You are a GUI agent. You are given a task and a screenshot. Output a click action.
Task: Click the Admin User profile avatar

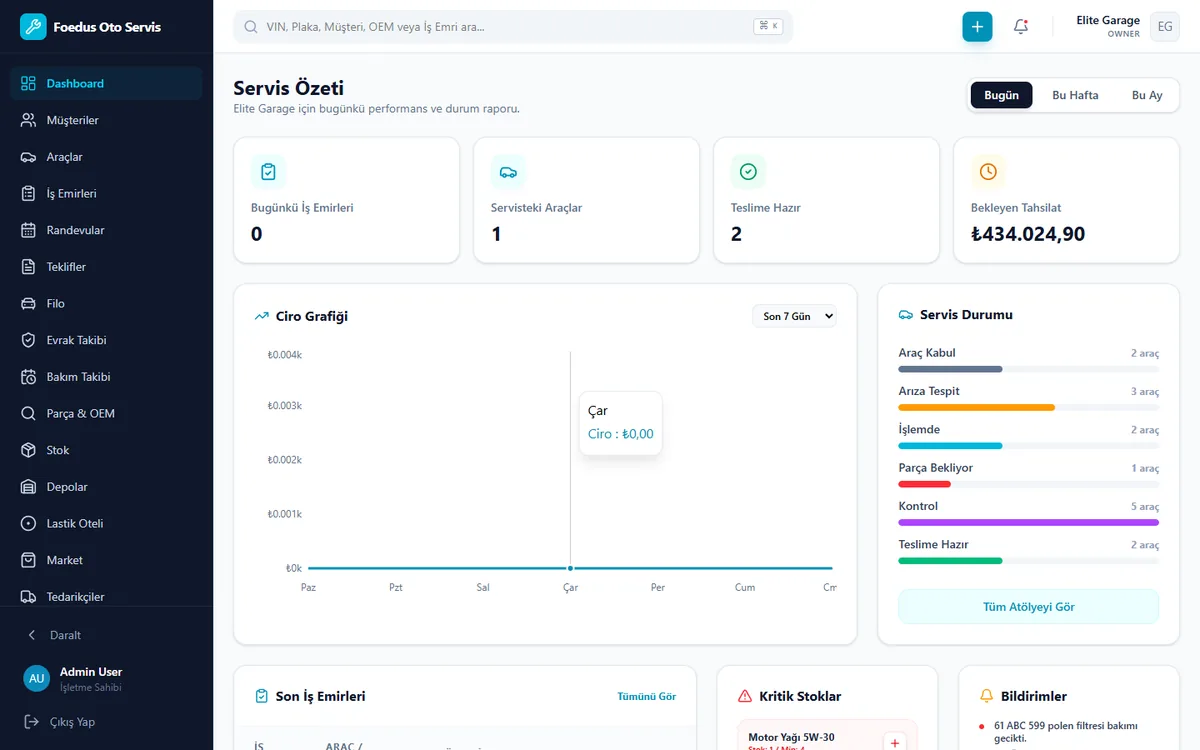click(x=37, y=678)
